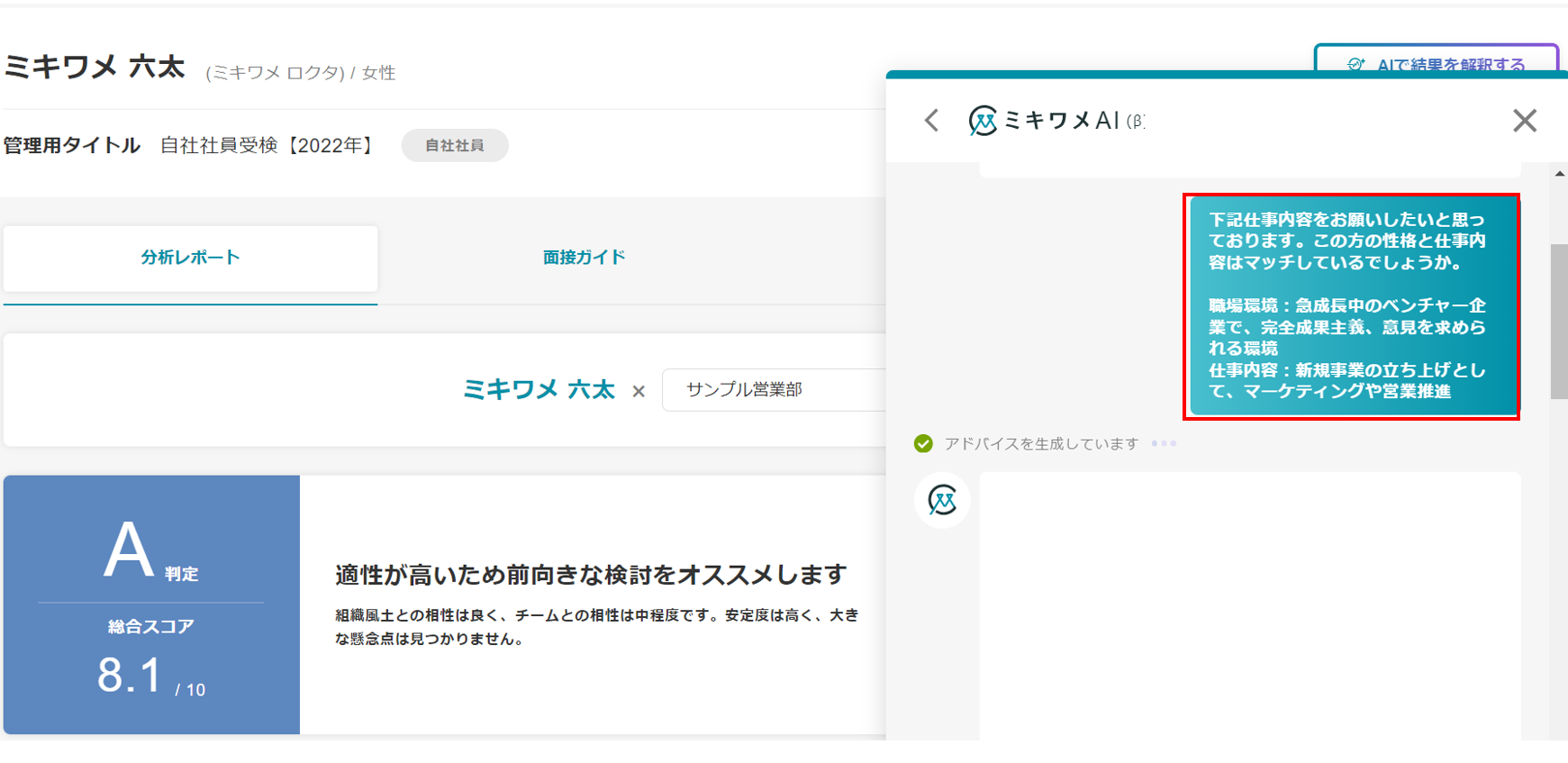The height and width of the screenshot is (763, 1568).
Task: Click the green checkmark status icon
Action: tap(923, 443)
